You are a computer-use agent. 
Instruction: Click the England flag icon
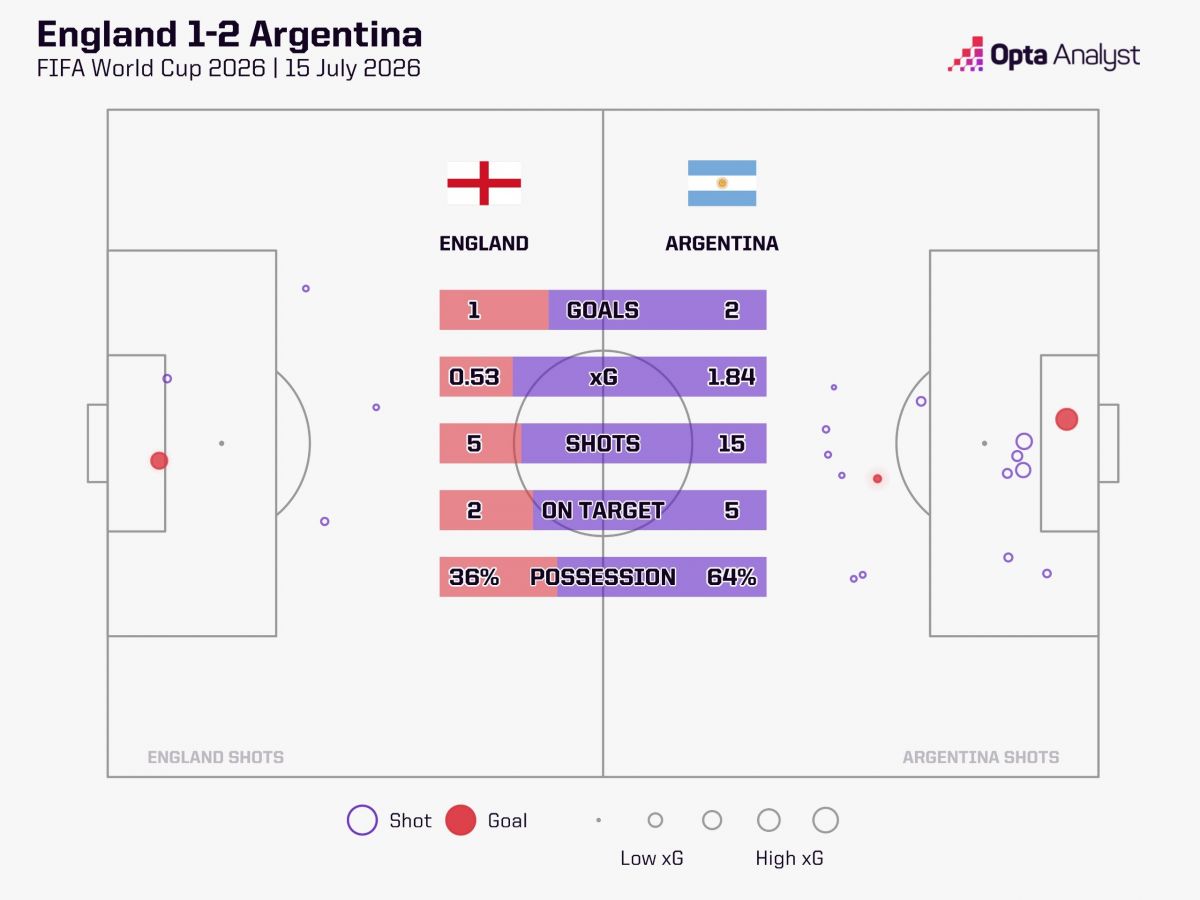484,183
